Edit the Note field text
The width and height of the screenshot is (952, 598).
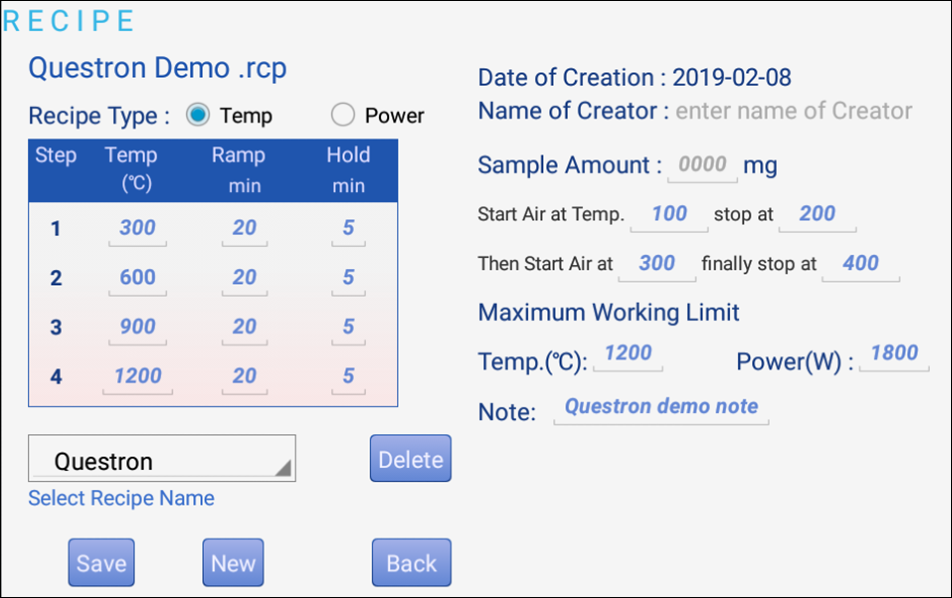pos(661,407)
